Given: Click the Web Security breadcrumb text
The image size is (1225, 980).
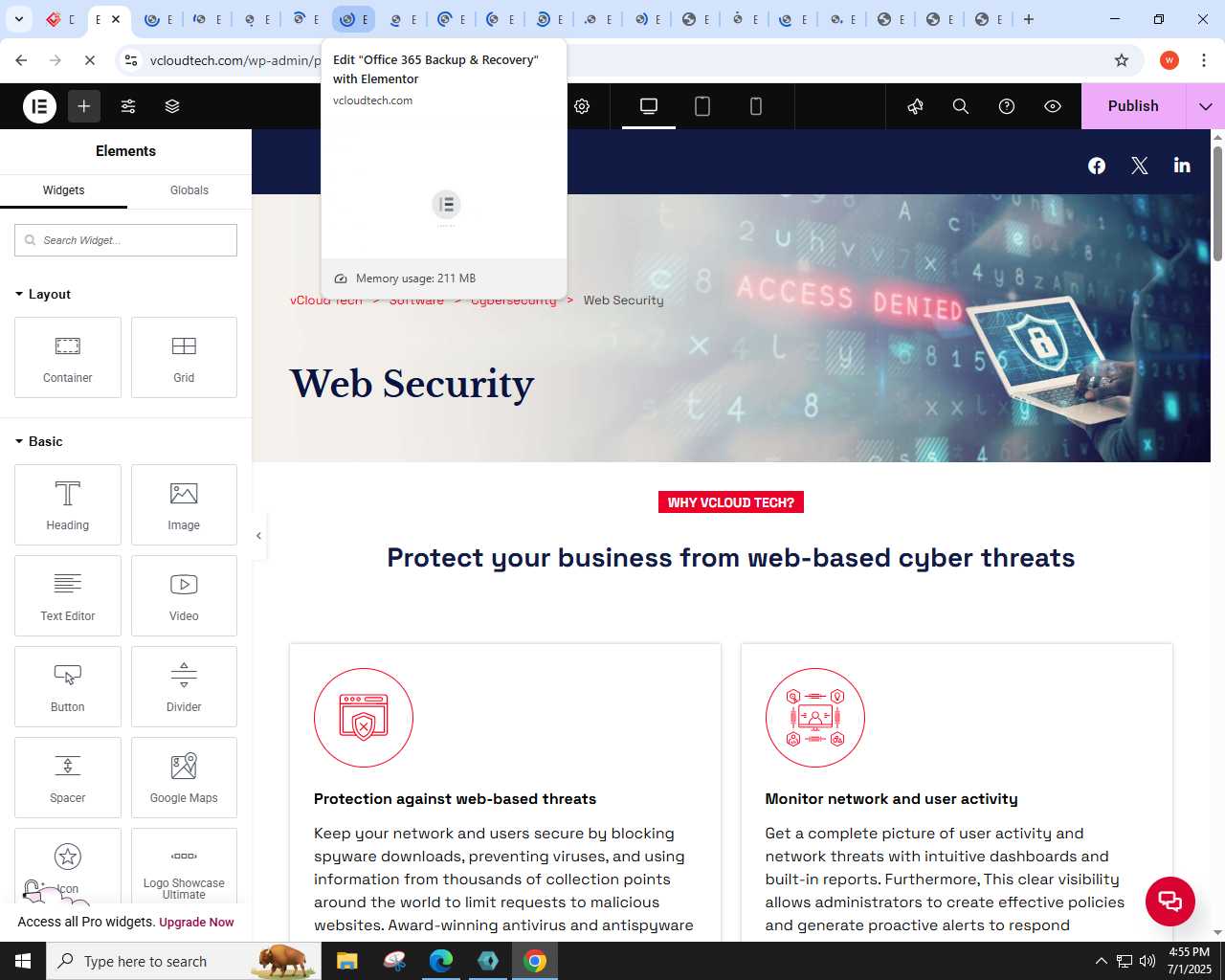Looking at the screenshot, I should [x=623, y=300].
